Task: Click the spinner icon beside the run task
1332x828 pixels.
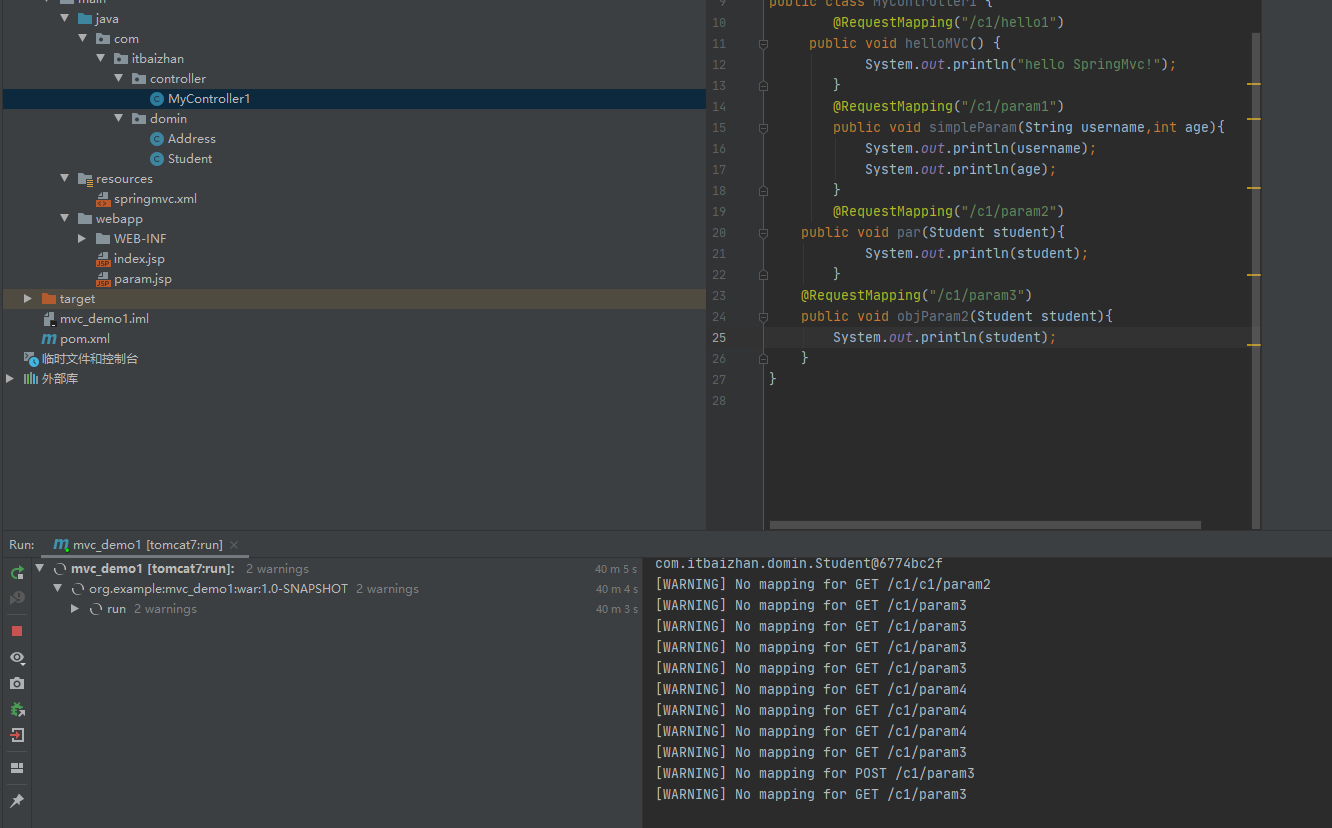Action: [x=96, y=609]
